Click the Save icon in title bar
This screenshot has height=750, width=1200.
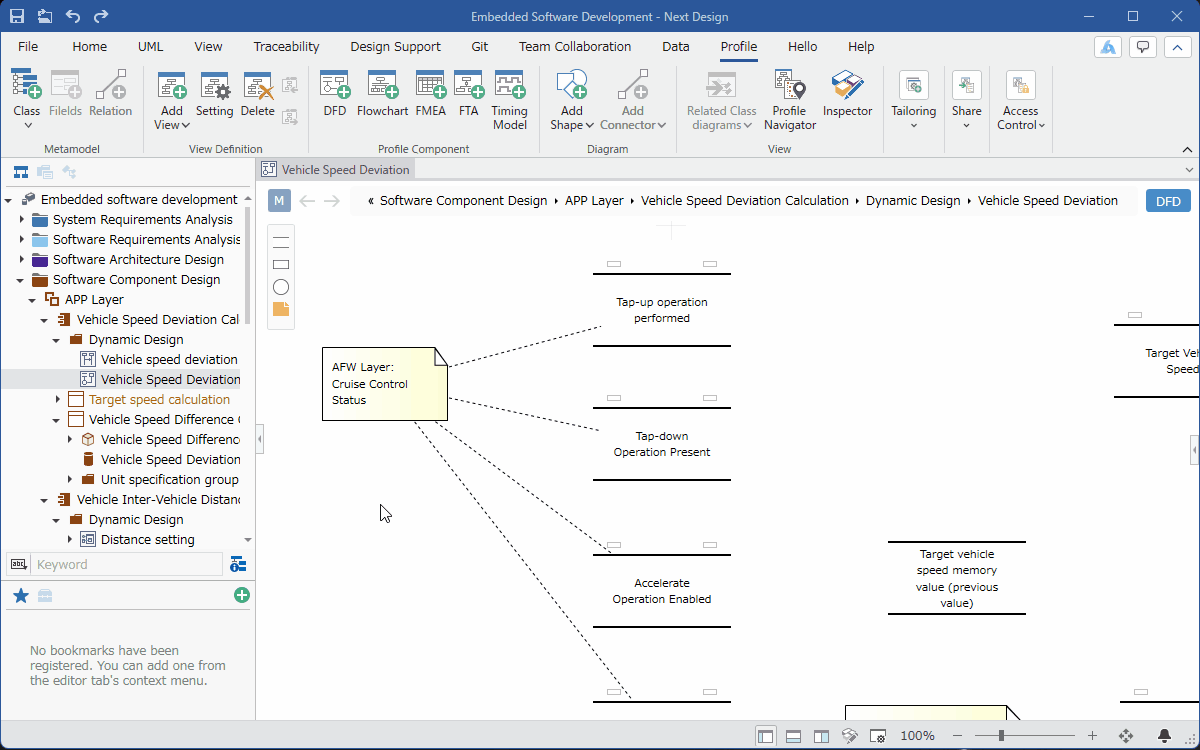tap(17, 16)
